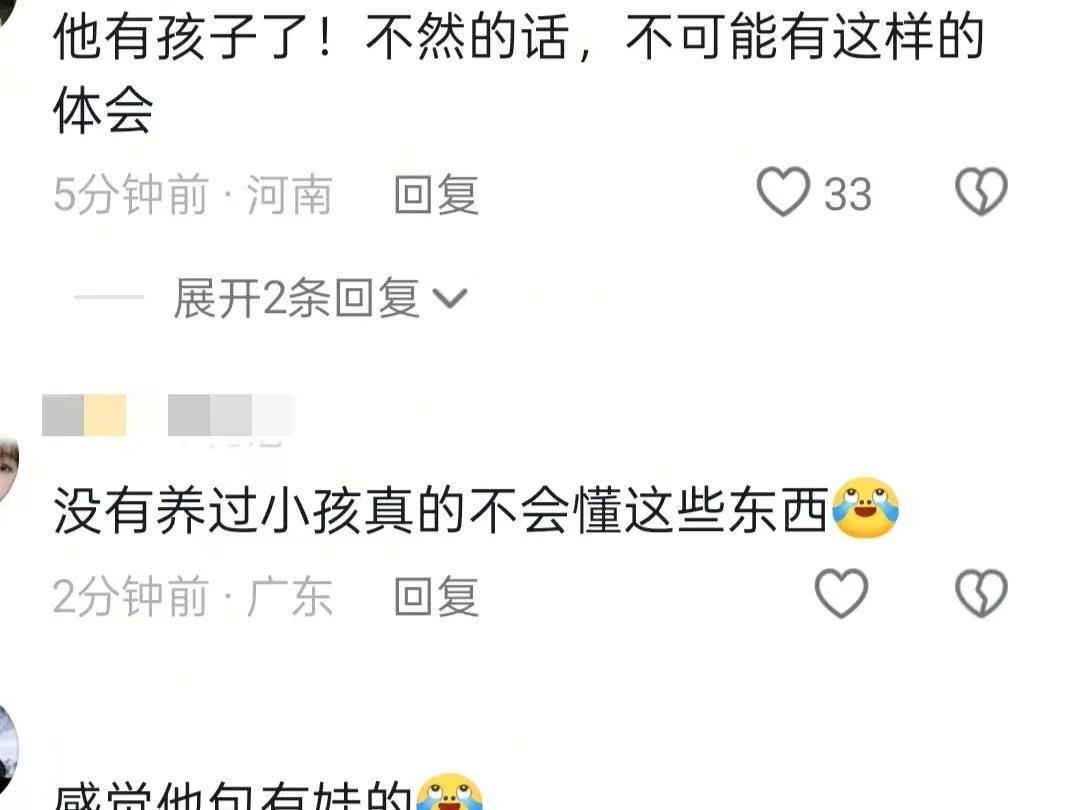Tap the emoji after 感觉他包有娃的

click(449, 794)
